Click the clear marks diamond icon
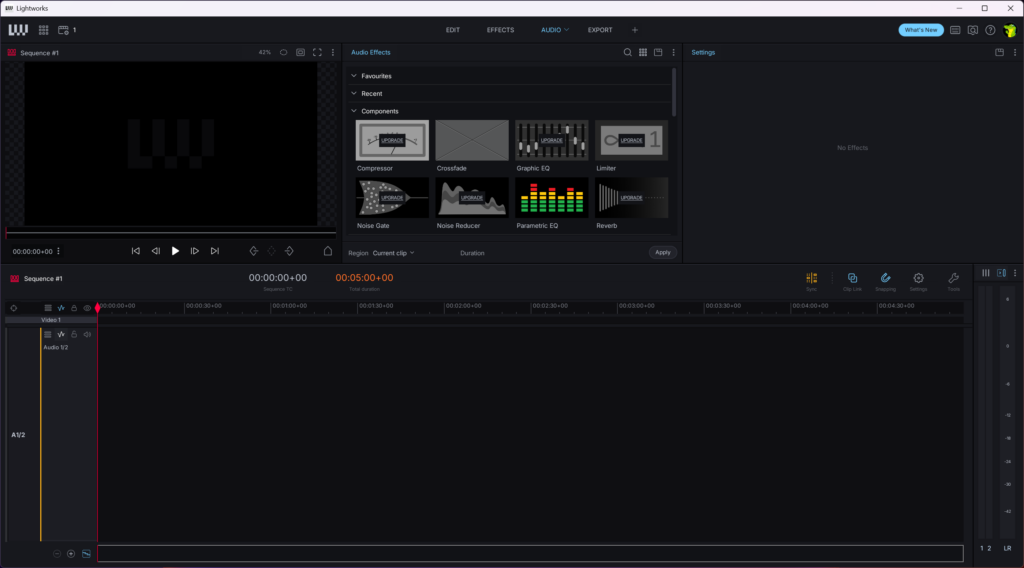The height and width of the screenshot is (568, 1024). pos(272,251)
